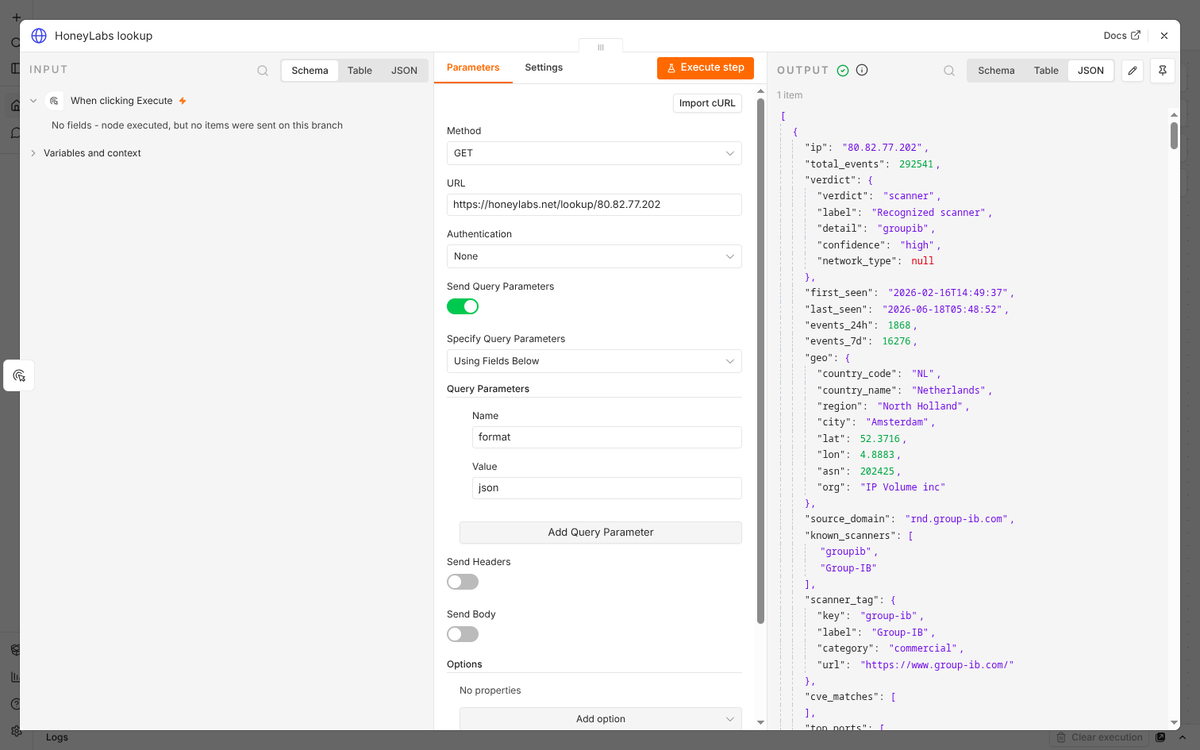Open Specify Query Parameters dropdown
Screen dimensions: 1200x750
click(x=594, y=361)
